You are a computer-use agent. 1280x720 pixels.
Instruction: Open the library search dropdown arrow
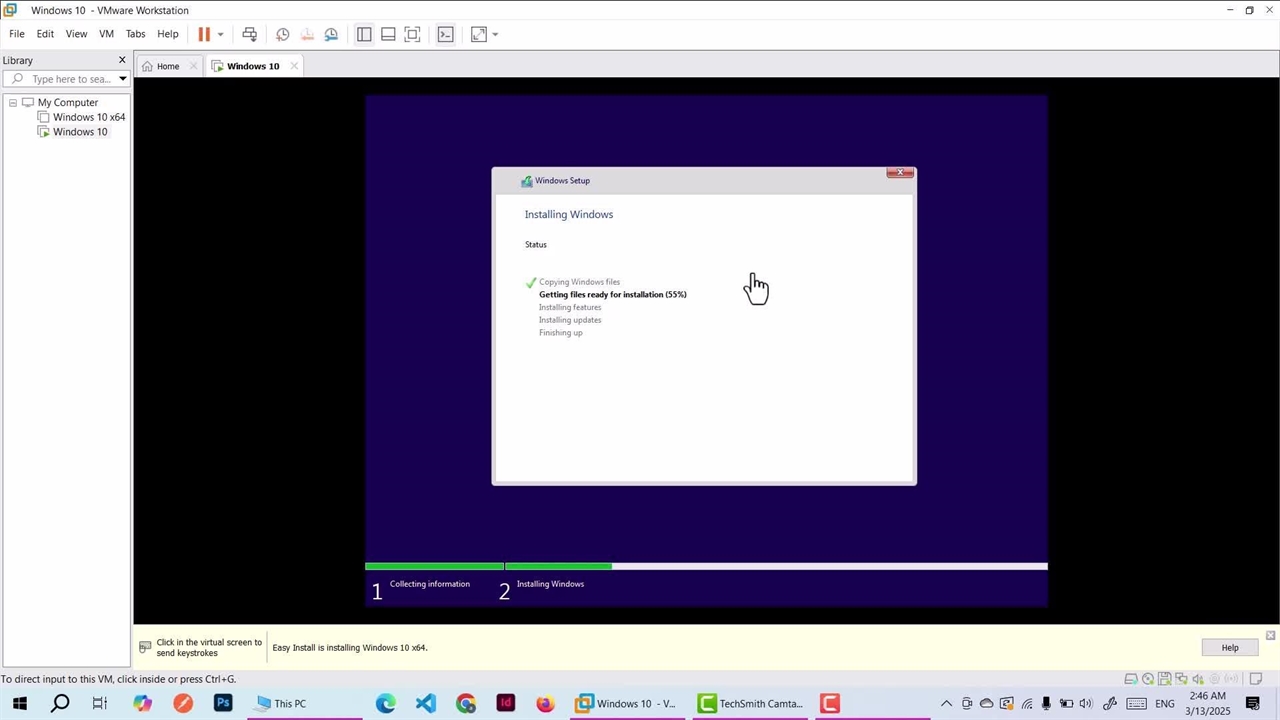pyautogui.click(x=123, y=79)
